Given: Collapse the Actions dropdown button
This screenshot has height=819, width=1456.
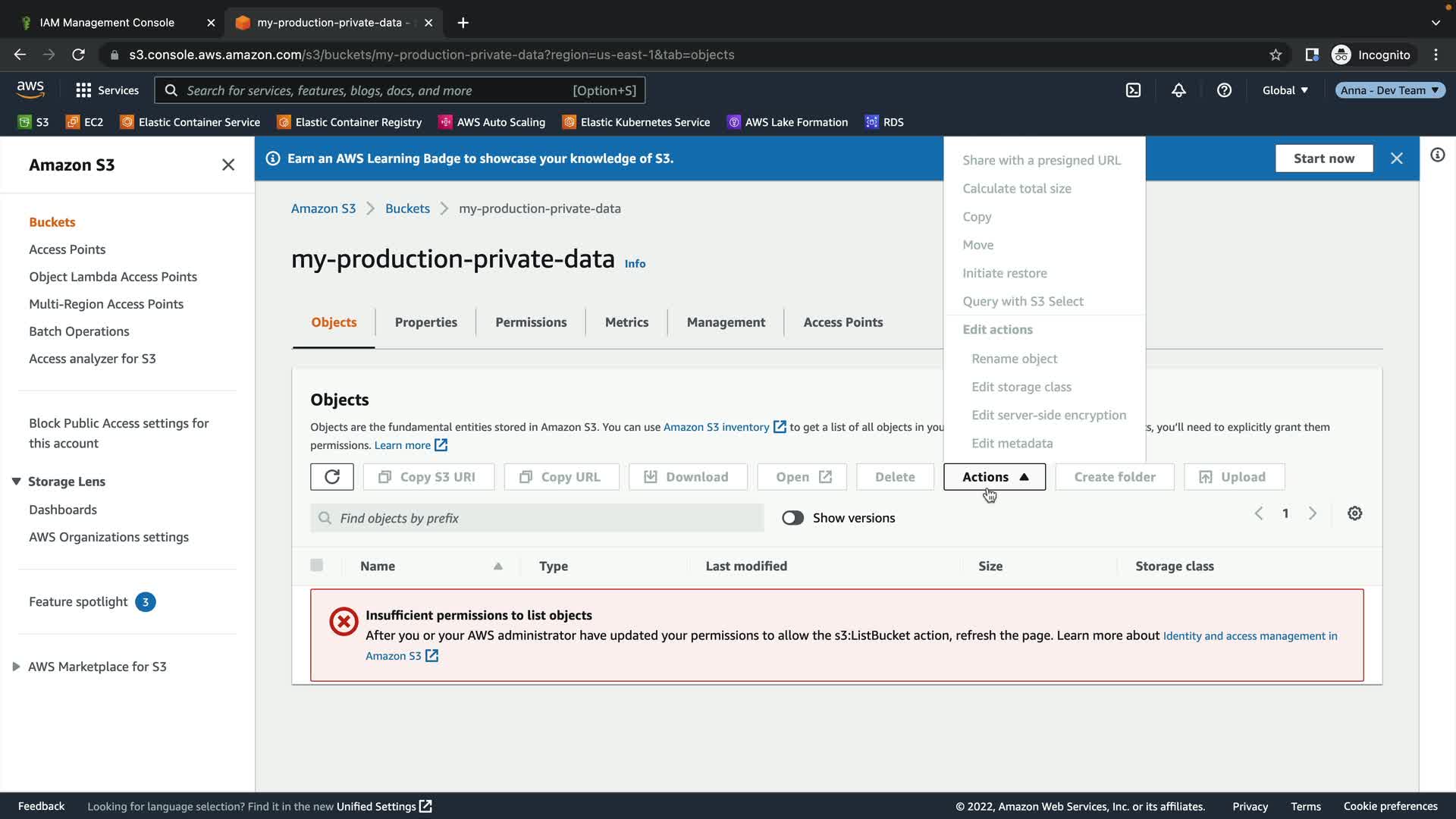Looking at the screenshot, I should (994, 477).
